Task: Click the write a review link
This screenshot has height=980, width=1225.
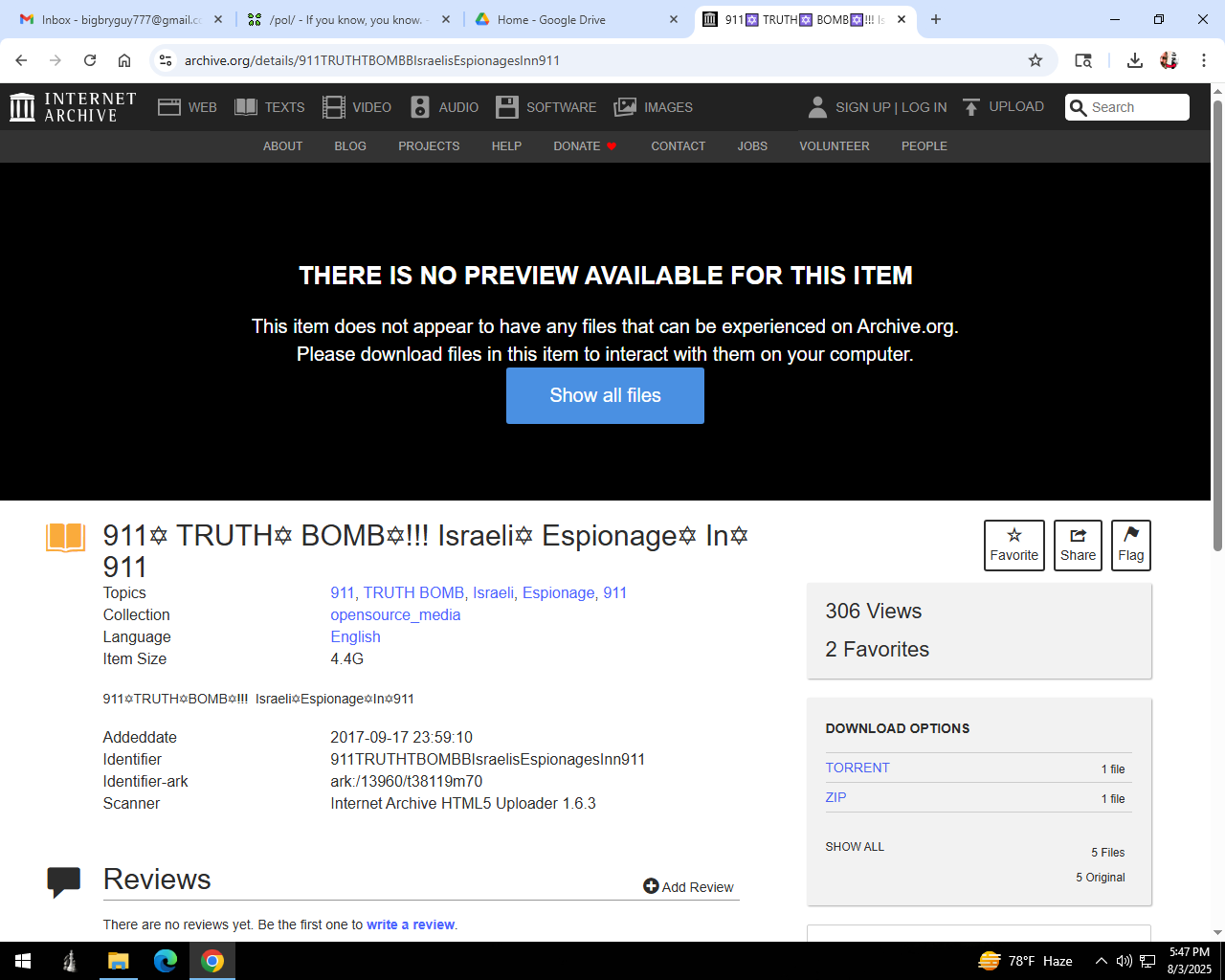Action: (x=411, y=924)
